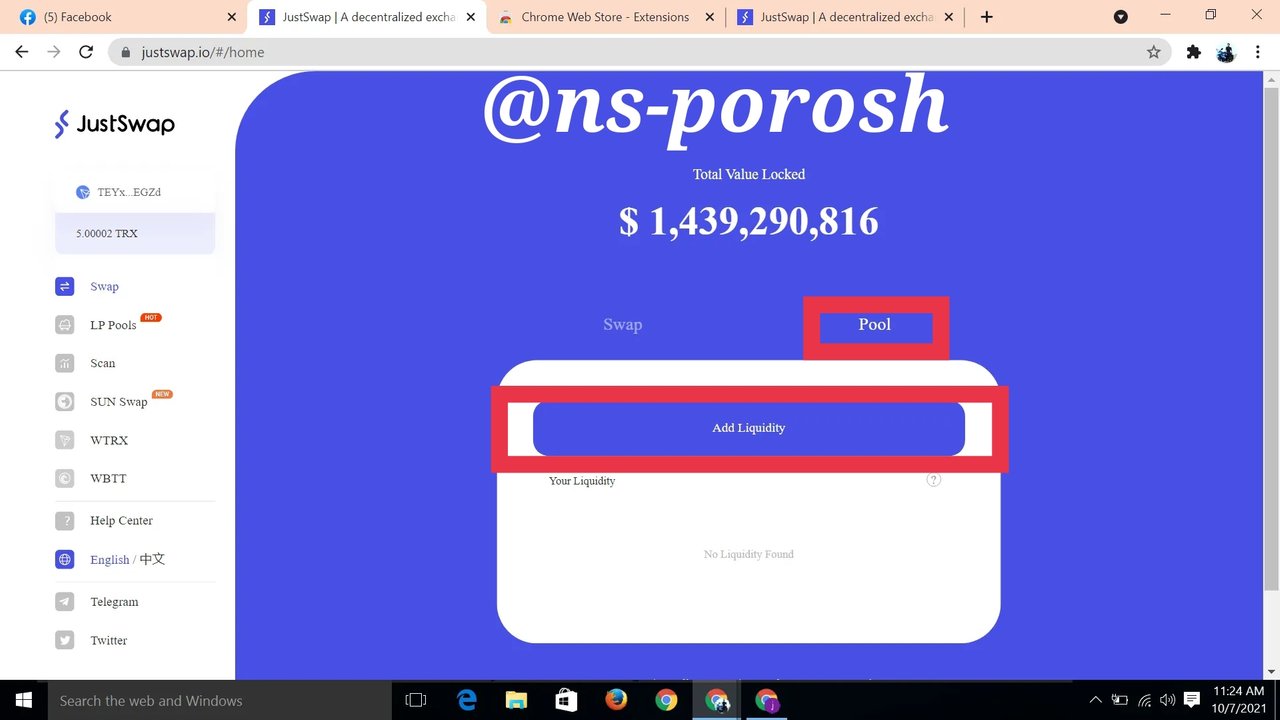Click the JustSwap logo
This screenshot has height=720, width=1280.
coord(114,124)
